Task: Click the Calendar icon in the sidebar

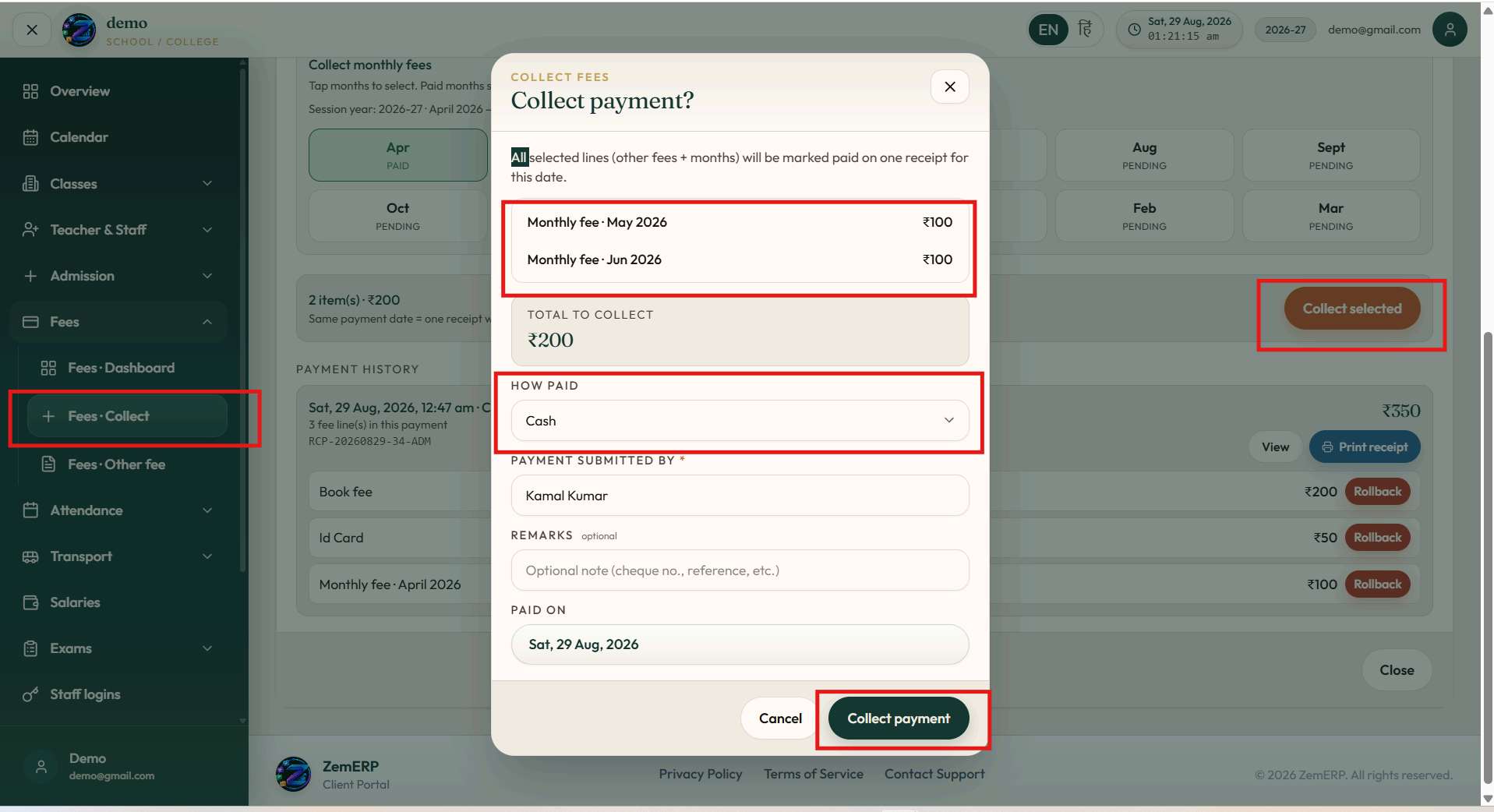Action: [30, 137]
